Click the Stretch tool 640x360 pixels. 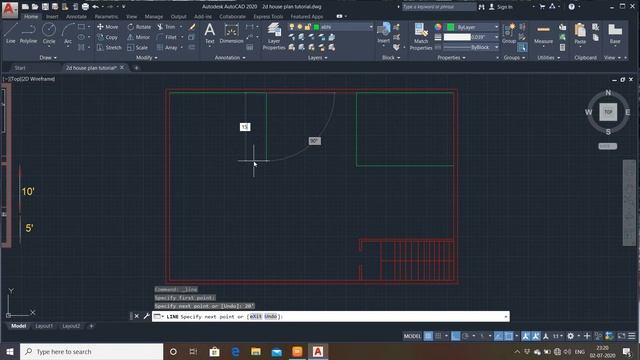click(109, 47)
